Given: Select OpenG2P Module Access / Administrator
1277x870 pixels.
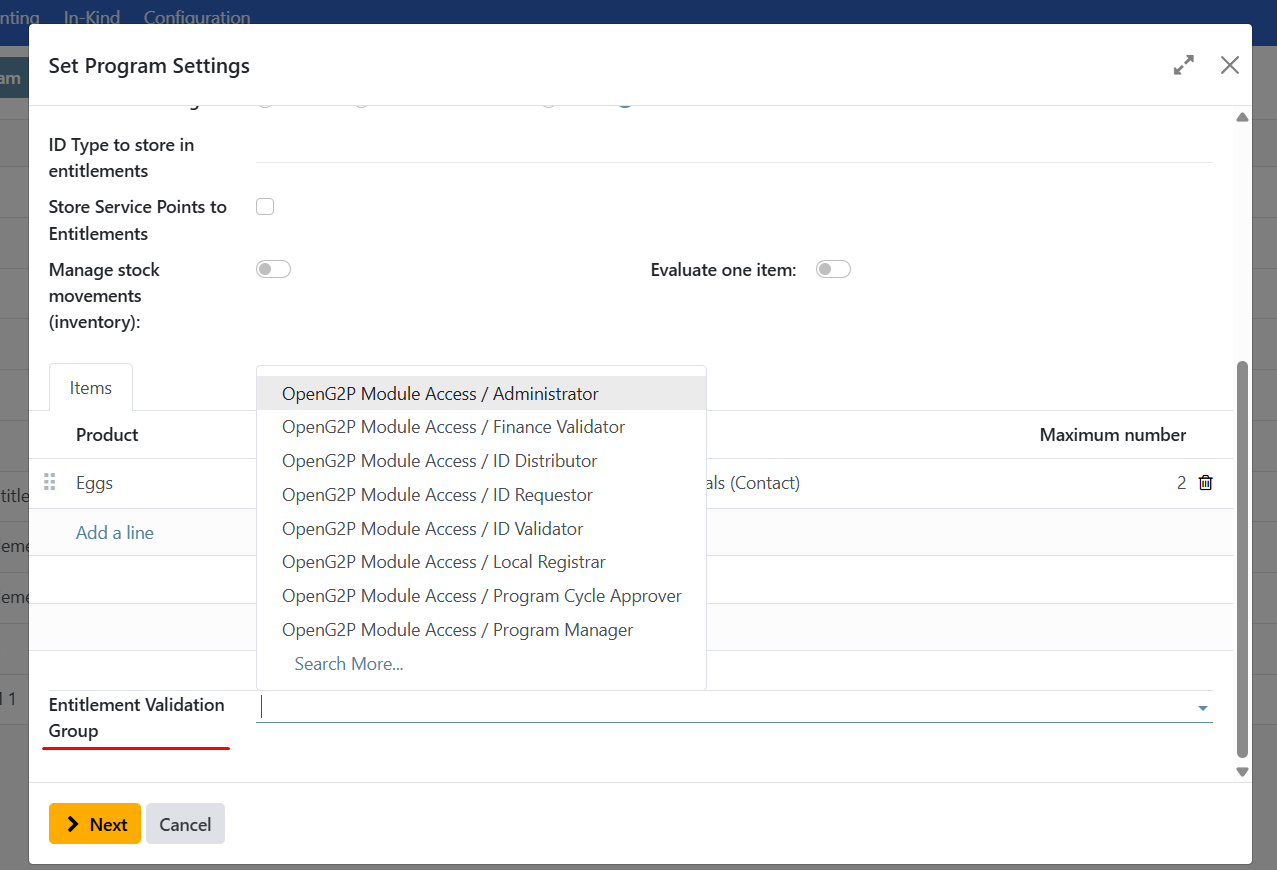Looking at the screenshot, I should (x=440, y=394).
